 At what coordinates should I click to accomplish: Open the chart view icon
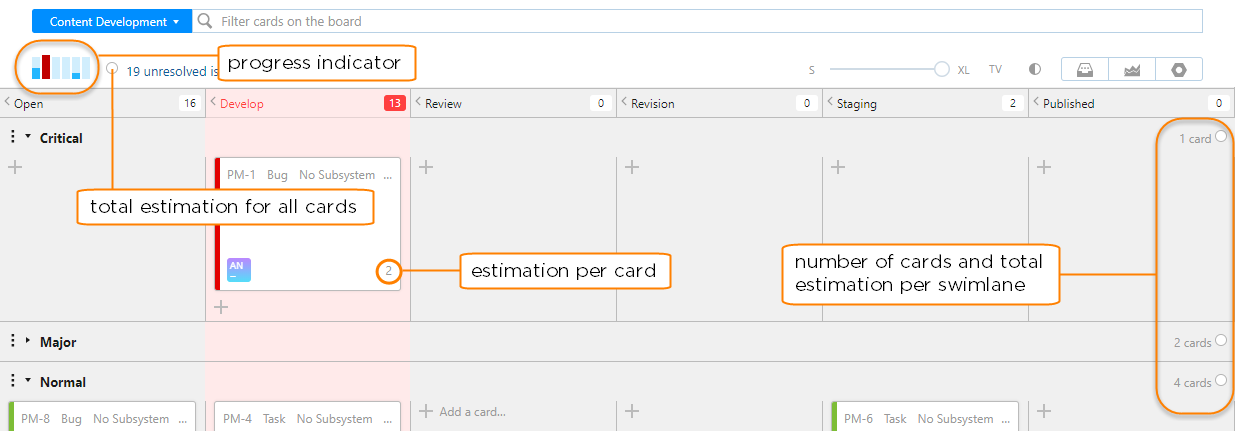click(x=1132, y=70)
